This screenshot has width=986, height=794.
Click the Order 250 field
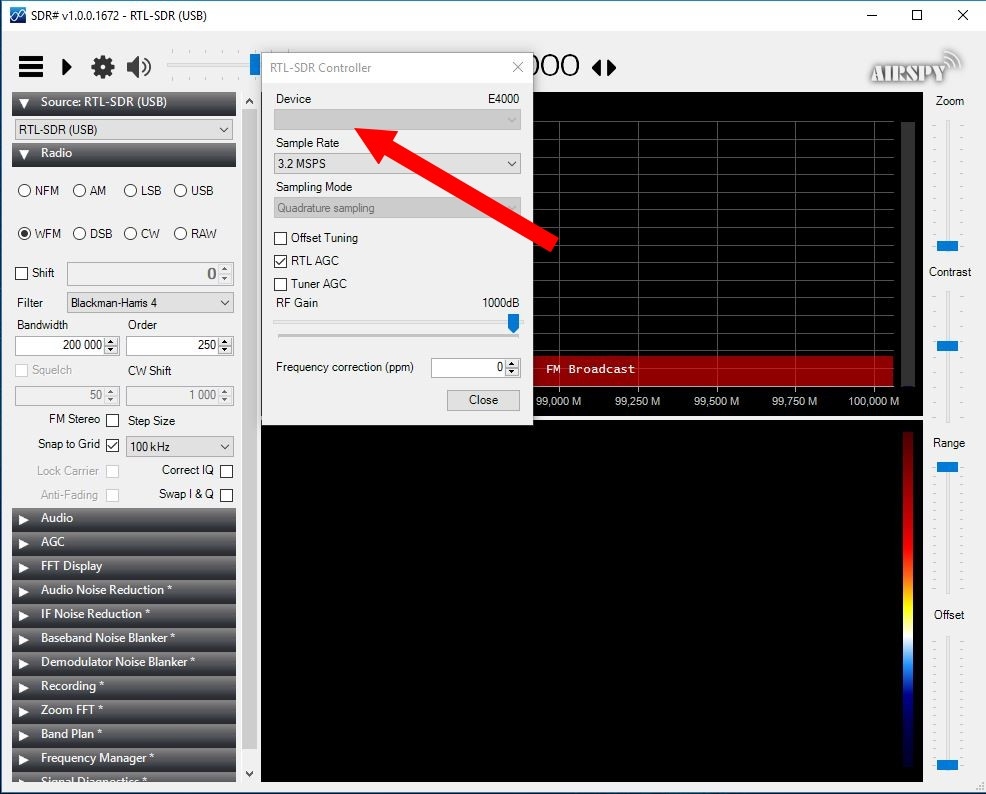click(x=172, y=345)
